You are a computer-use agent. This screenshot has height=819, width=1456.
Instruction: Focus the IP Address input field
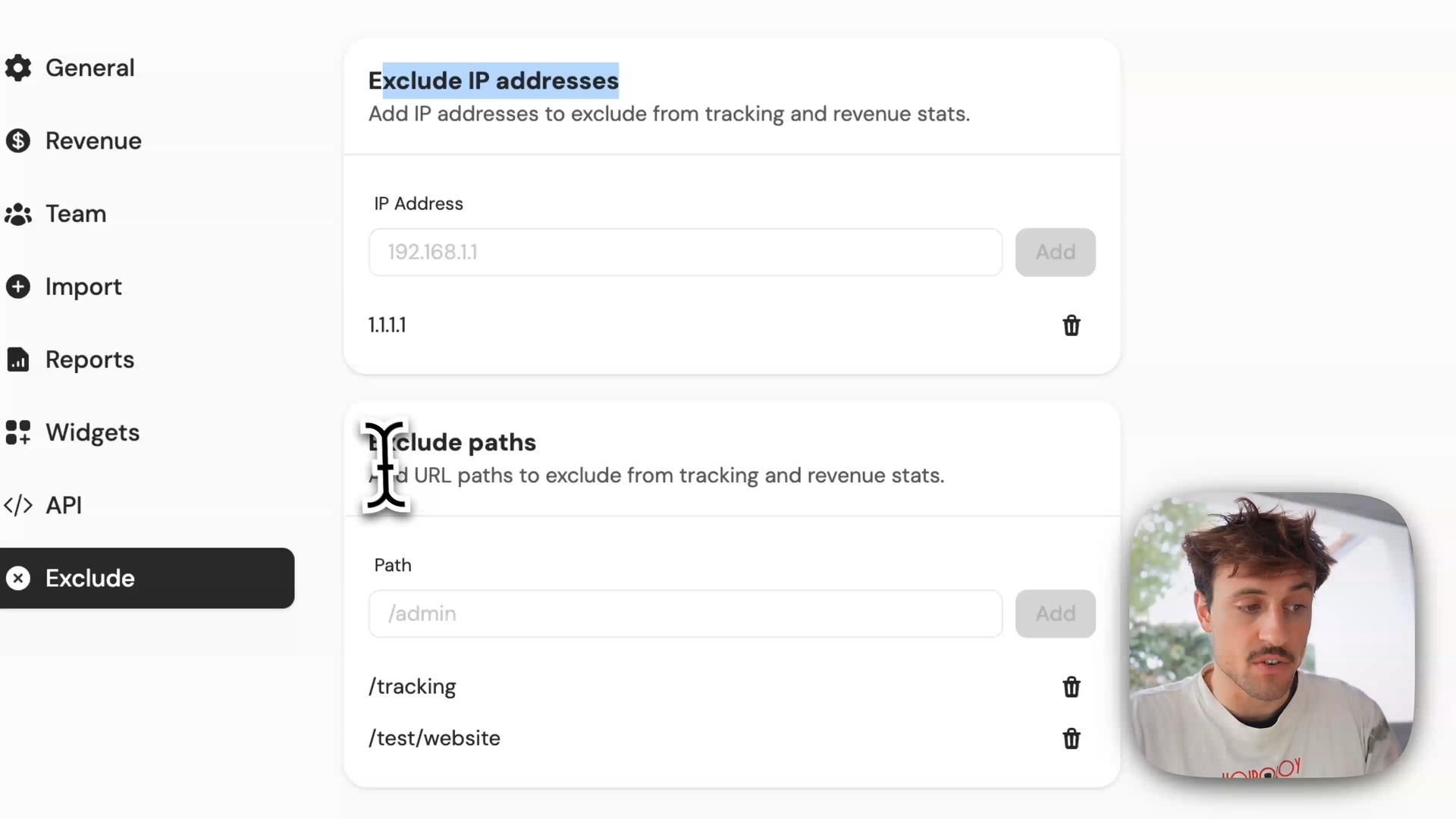pyautogui.click(x=685, y=253)
